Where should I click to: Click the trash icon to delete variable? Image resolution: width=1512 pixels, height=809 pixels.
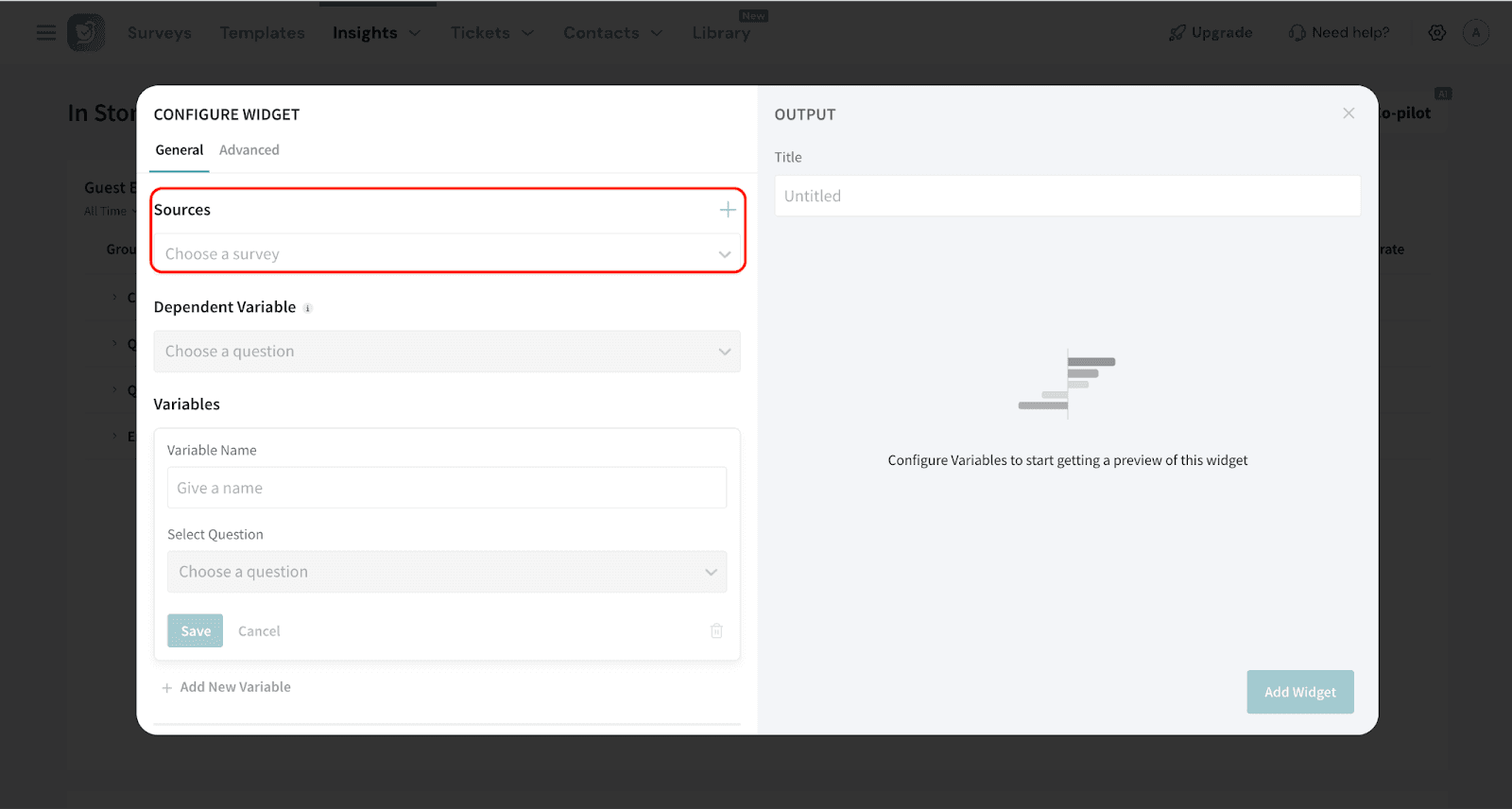(716, 630)
